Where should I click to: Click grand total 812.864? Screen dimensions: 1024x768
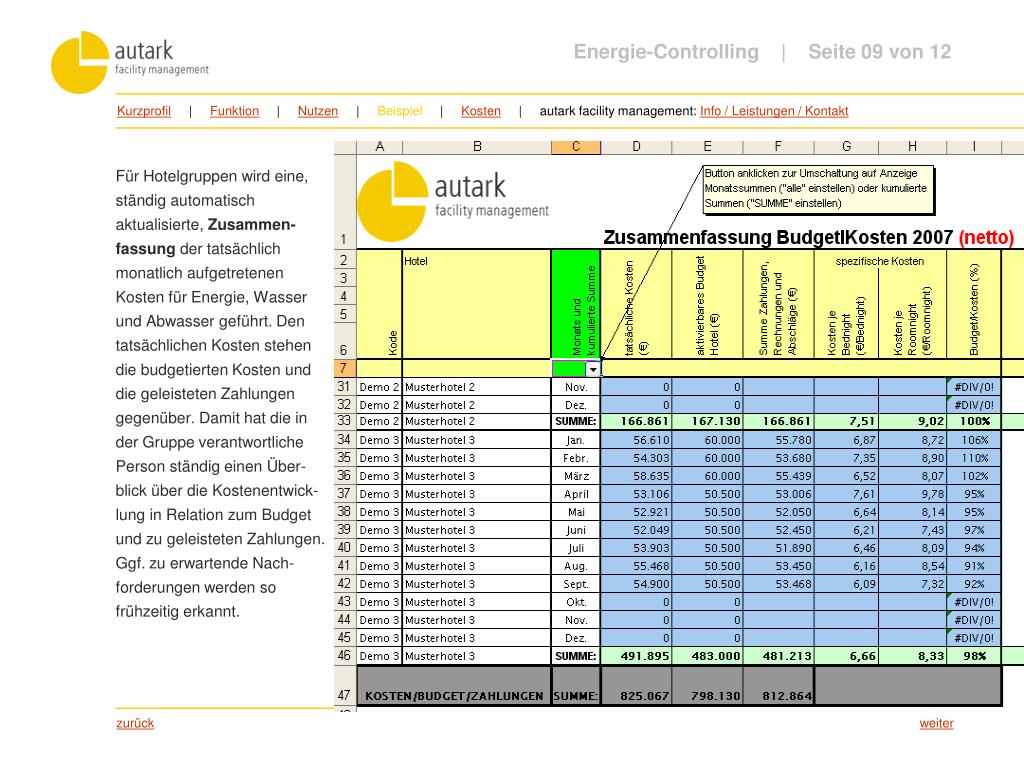[778, 686]
